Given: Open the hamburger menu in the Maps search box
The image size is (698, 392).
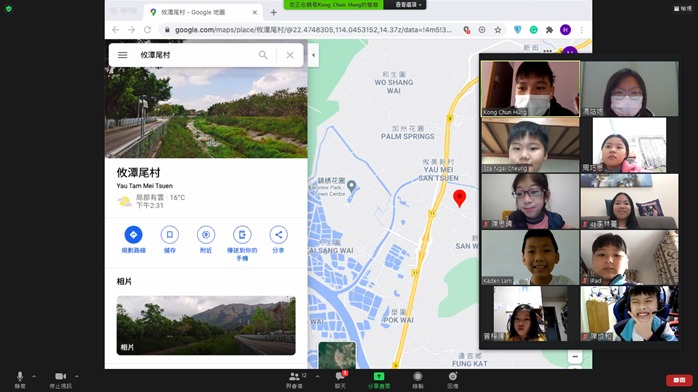Looking at the screenshot, I should (x=122, y=55).
